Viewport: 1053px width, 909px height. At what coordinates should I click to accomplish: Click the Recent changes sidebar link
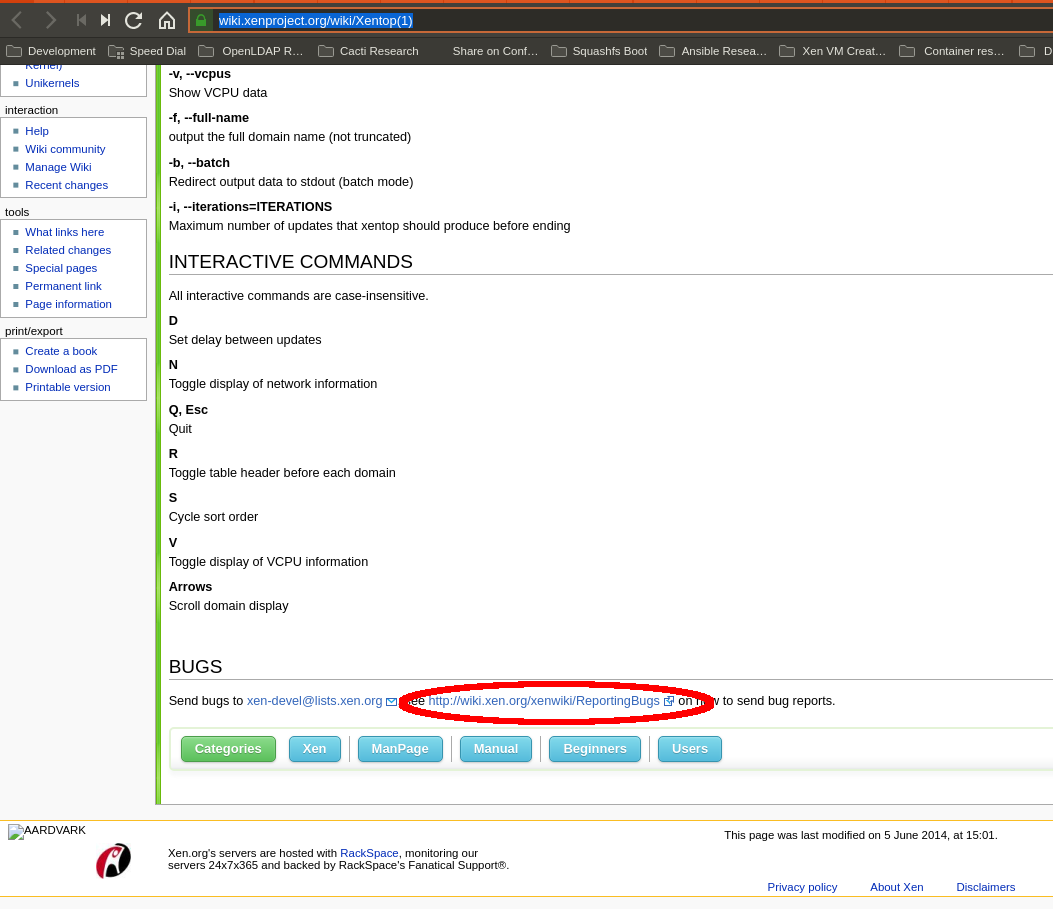coord(66,185)
